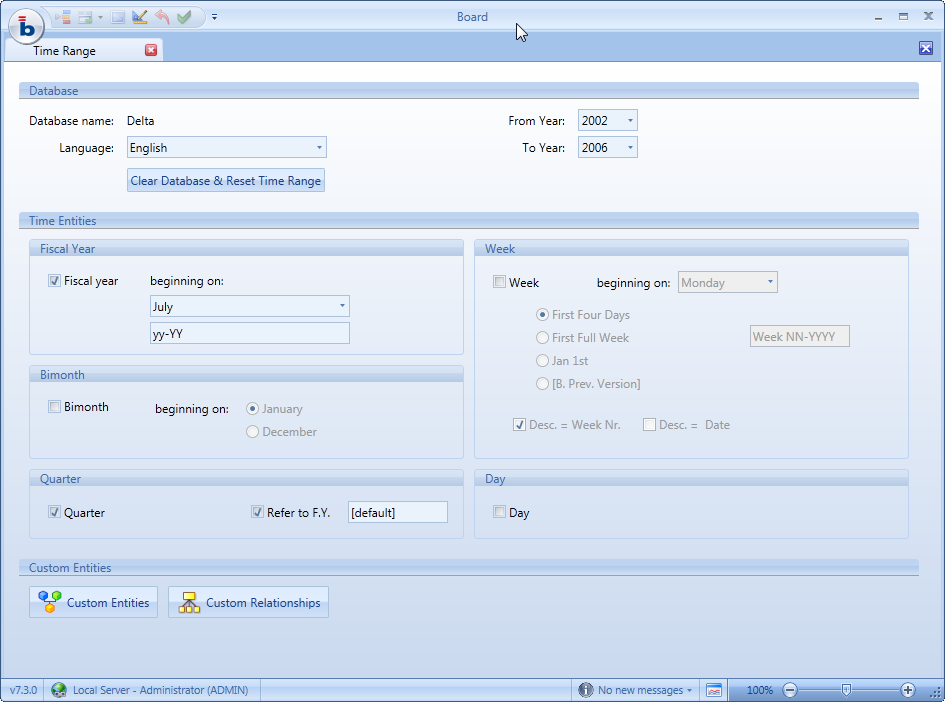Uncheck the Fiscal year checkbox
945x702 pixels.
pyautogui.click(x=54, y=281)
